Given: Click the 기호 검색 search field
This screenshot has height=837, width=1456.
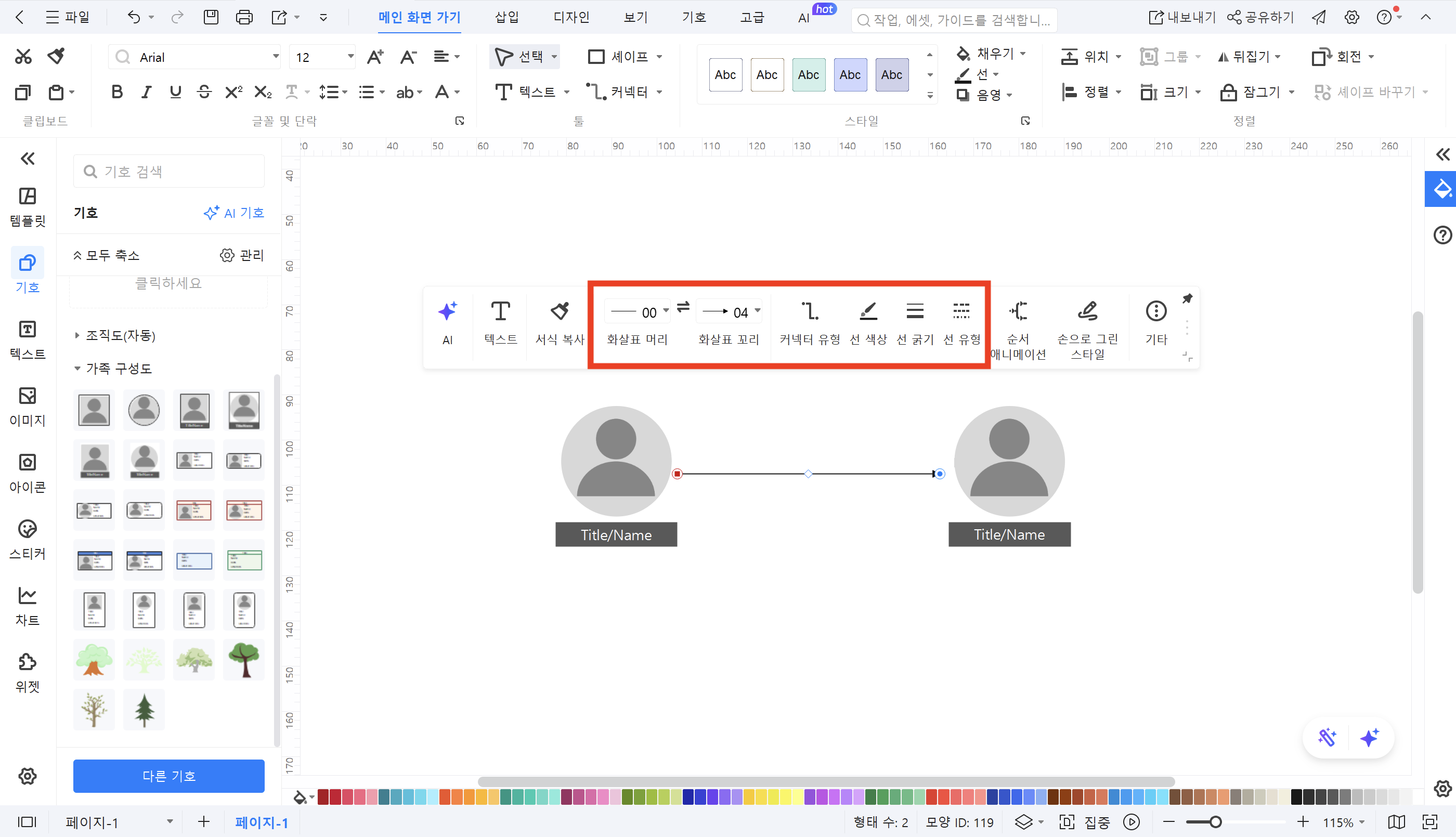Looking at the screenshot, I should pyautogui.click(x=168, y=172).
